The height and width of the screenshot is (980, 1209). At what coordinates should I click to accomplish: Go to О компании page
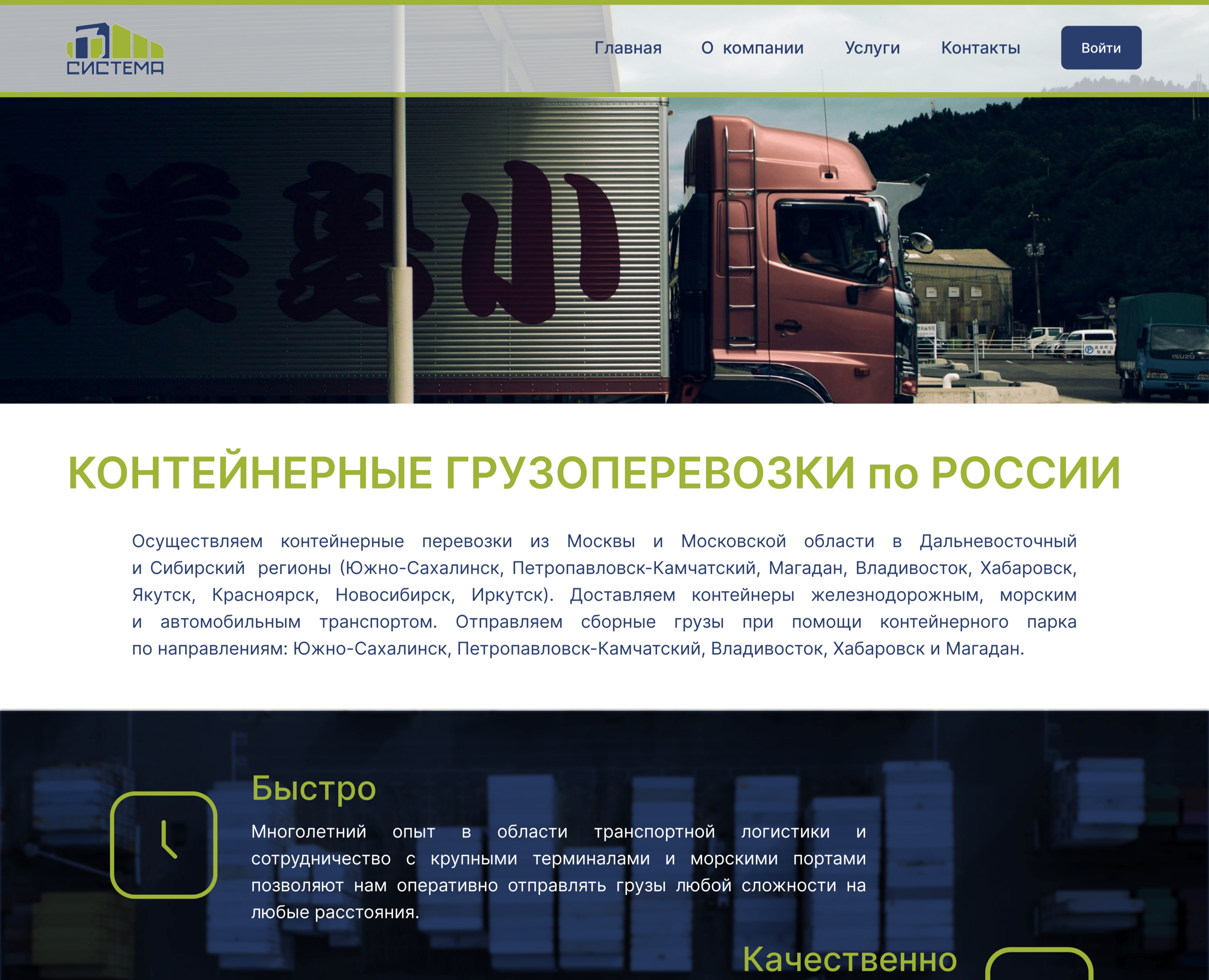(752, 48)
